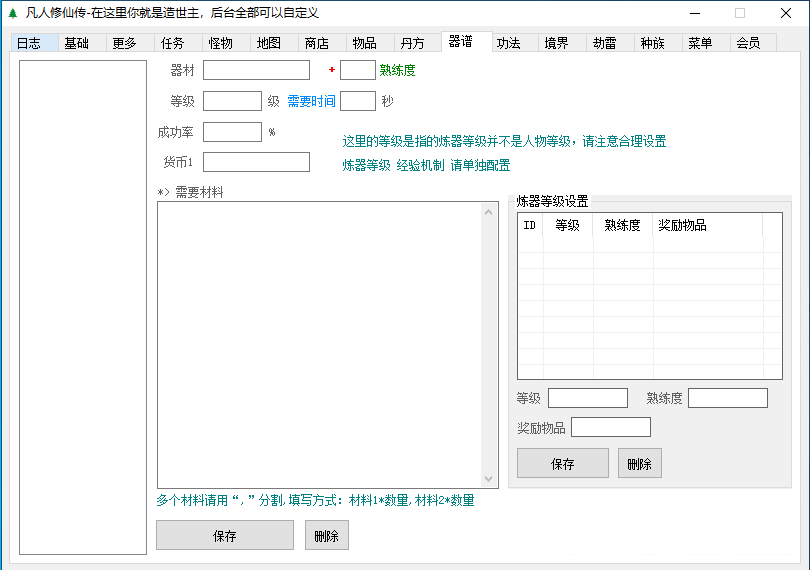Click the 需要材料 scrollbar down arrow
810x570 pixels.
click(489, 479)
